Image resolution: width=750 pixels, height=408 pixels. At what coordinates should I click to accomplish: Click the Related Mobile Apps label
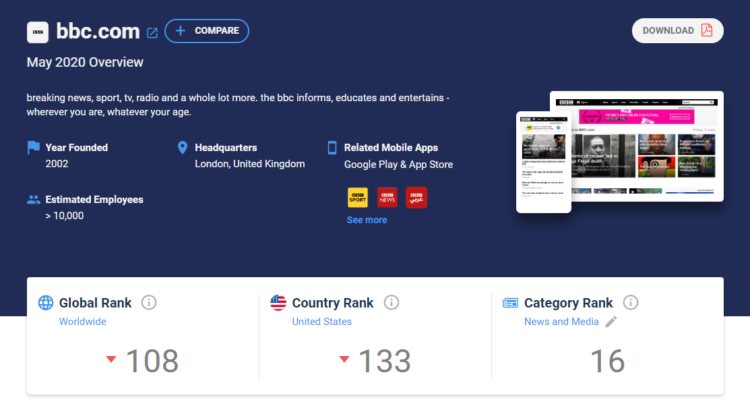pyautogui.click(x=391, y=148)
